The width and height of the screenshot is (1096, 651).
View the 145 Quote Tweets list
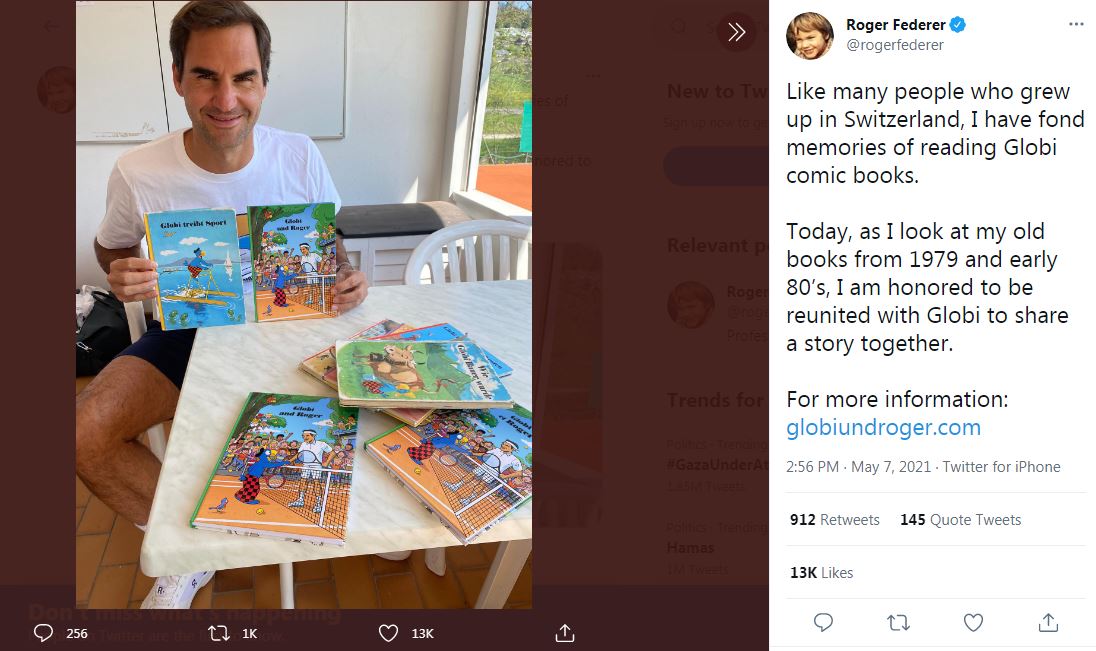pyautogui.click(x=960, y=520)
